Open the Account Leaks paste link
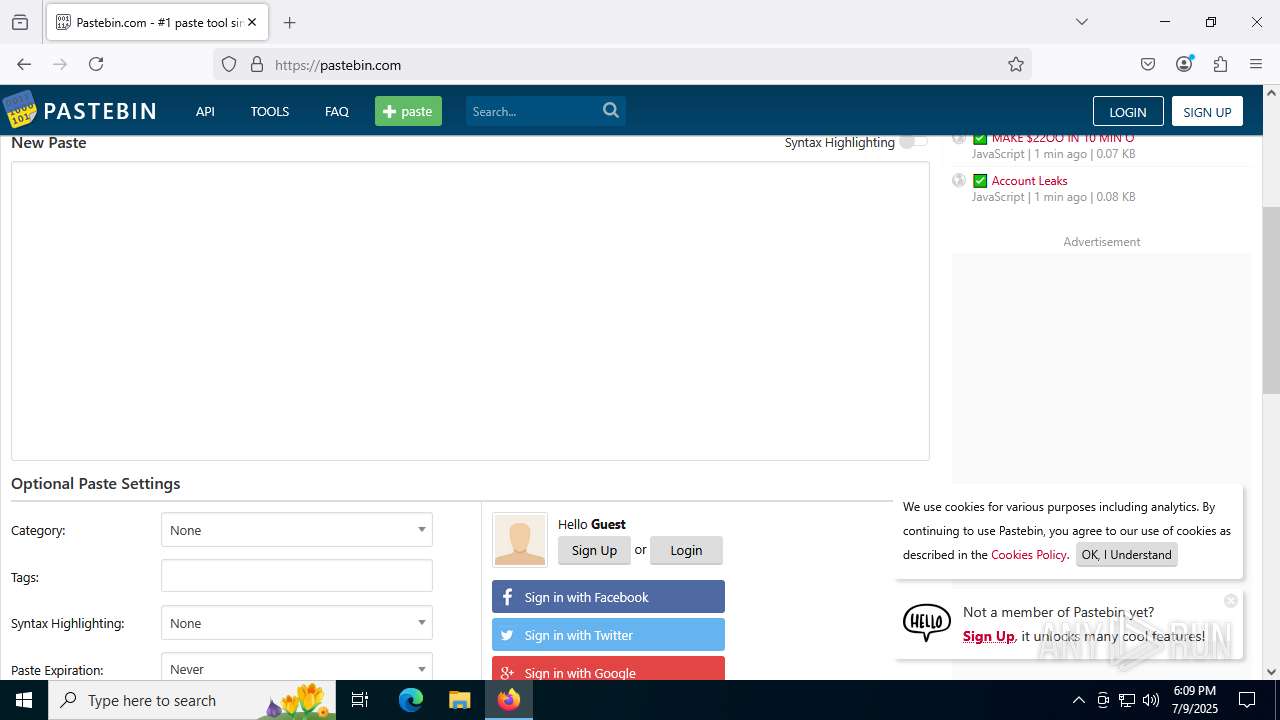The image size is (1280, 720). (x=1030, y=181)
